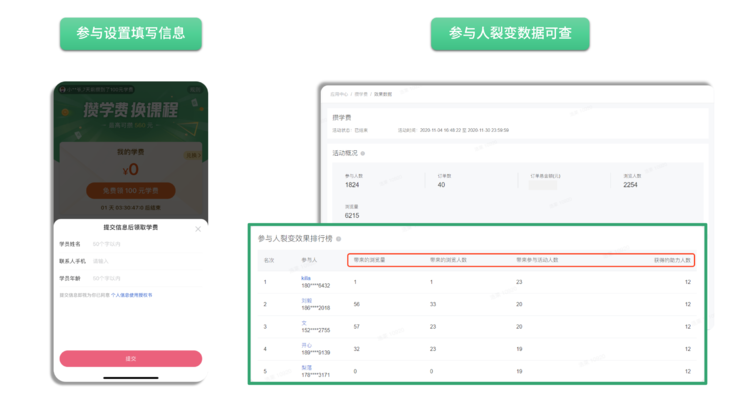Viewport: 730px width, 411px height.
Task: Click the 参与人数 value 1824
Action: [x=352, y=185]
